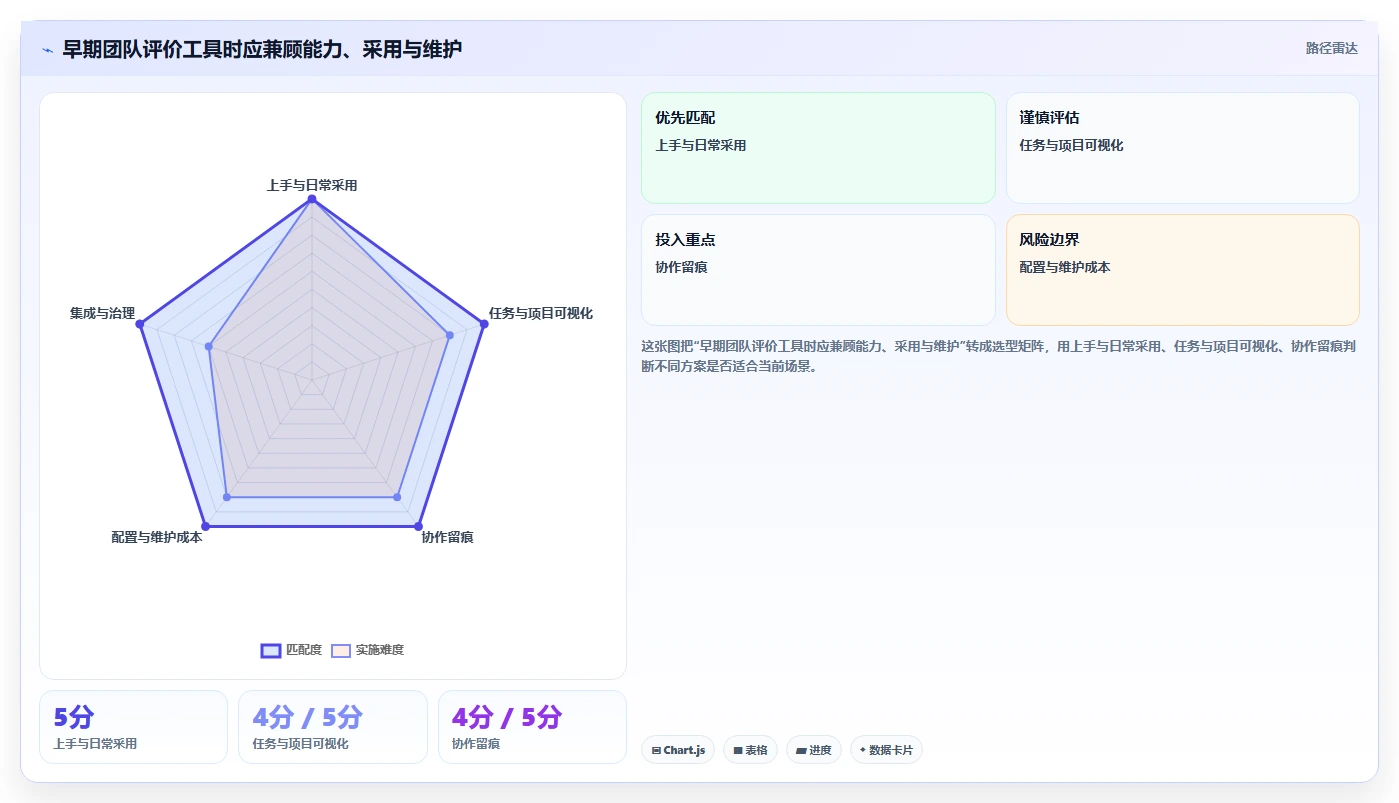Click the outer data point at 任务与项目可视化 vertex
Image resolution: width=1399 pixels, height=803 pixels.
coord(483,324)
